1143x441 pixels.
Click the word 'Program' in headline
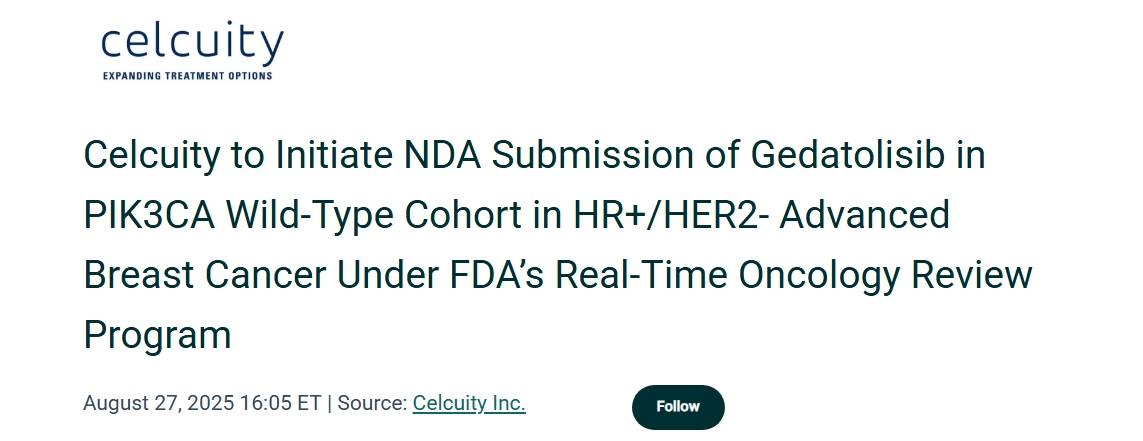[x=157, y=336]
